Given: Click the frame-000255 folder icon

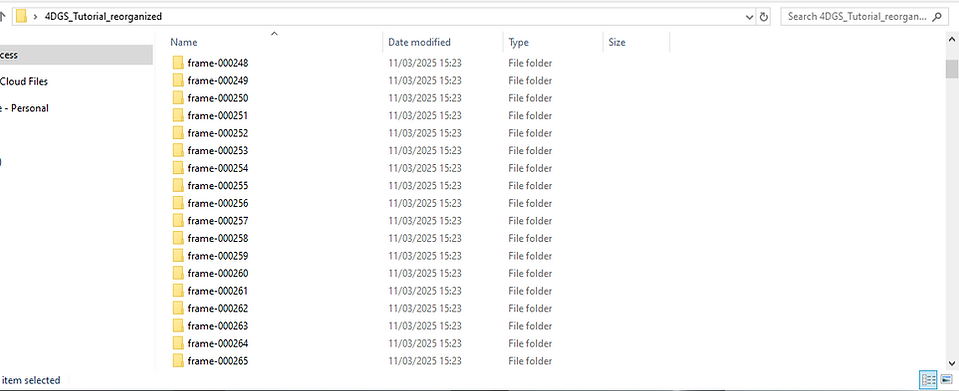Looking at the screenshot, I should [178, 185].
